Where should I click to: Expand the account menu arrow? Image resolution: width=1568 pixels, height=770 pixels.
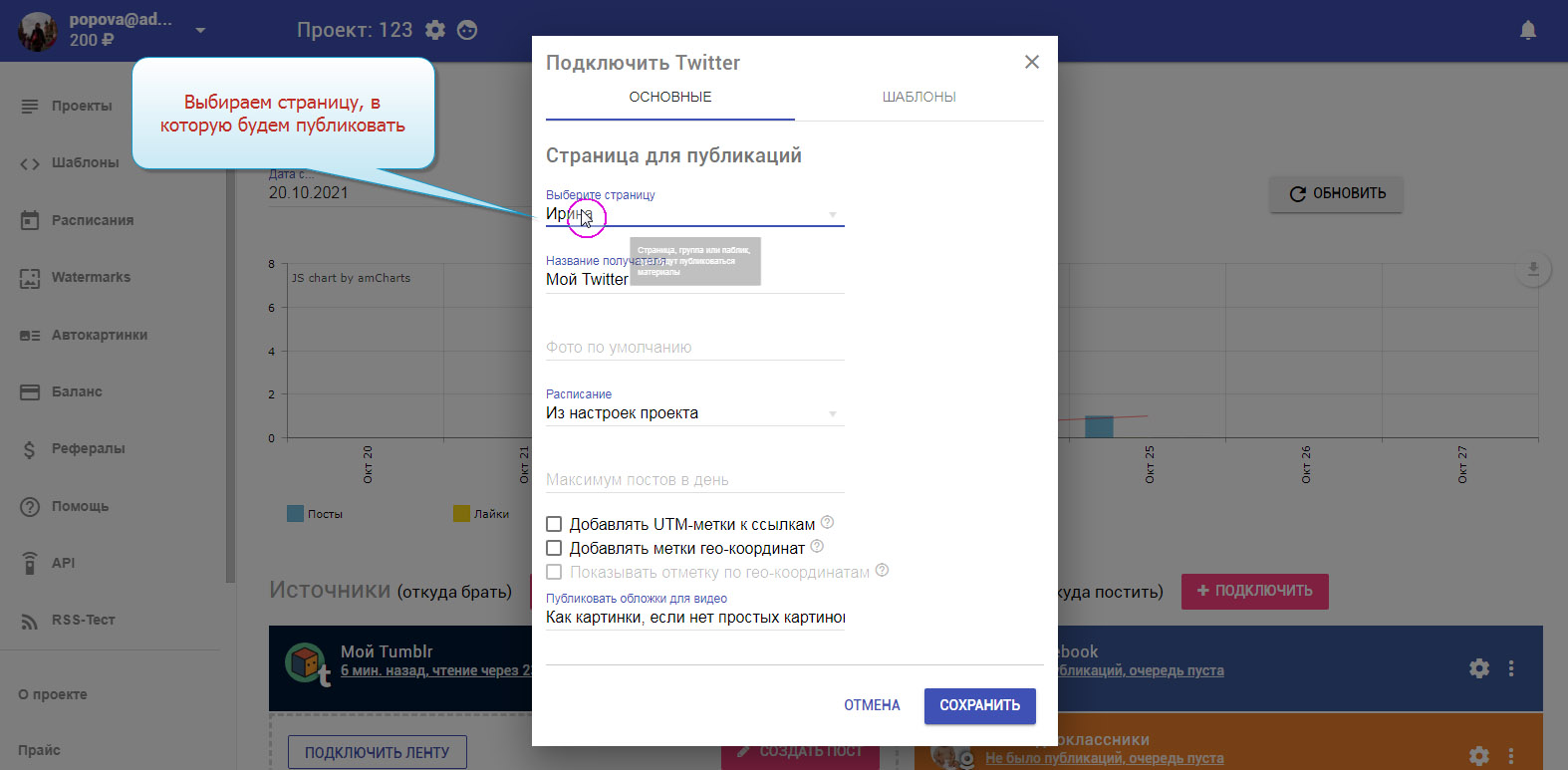coord(200,31)
